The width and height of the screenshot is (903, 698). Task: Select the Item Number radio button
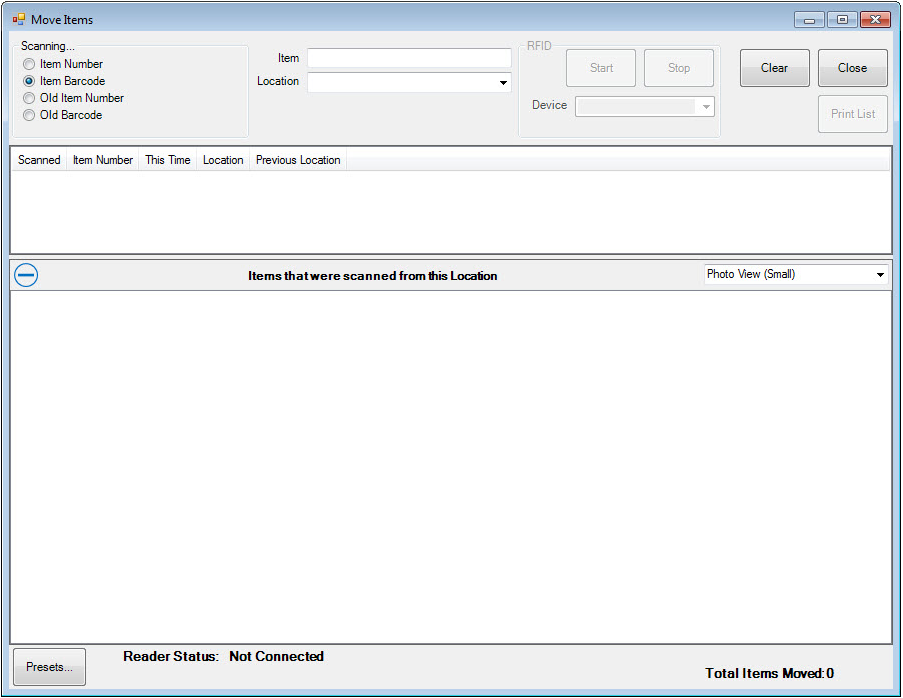tap(30, 64)
